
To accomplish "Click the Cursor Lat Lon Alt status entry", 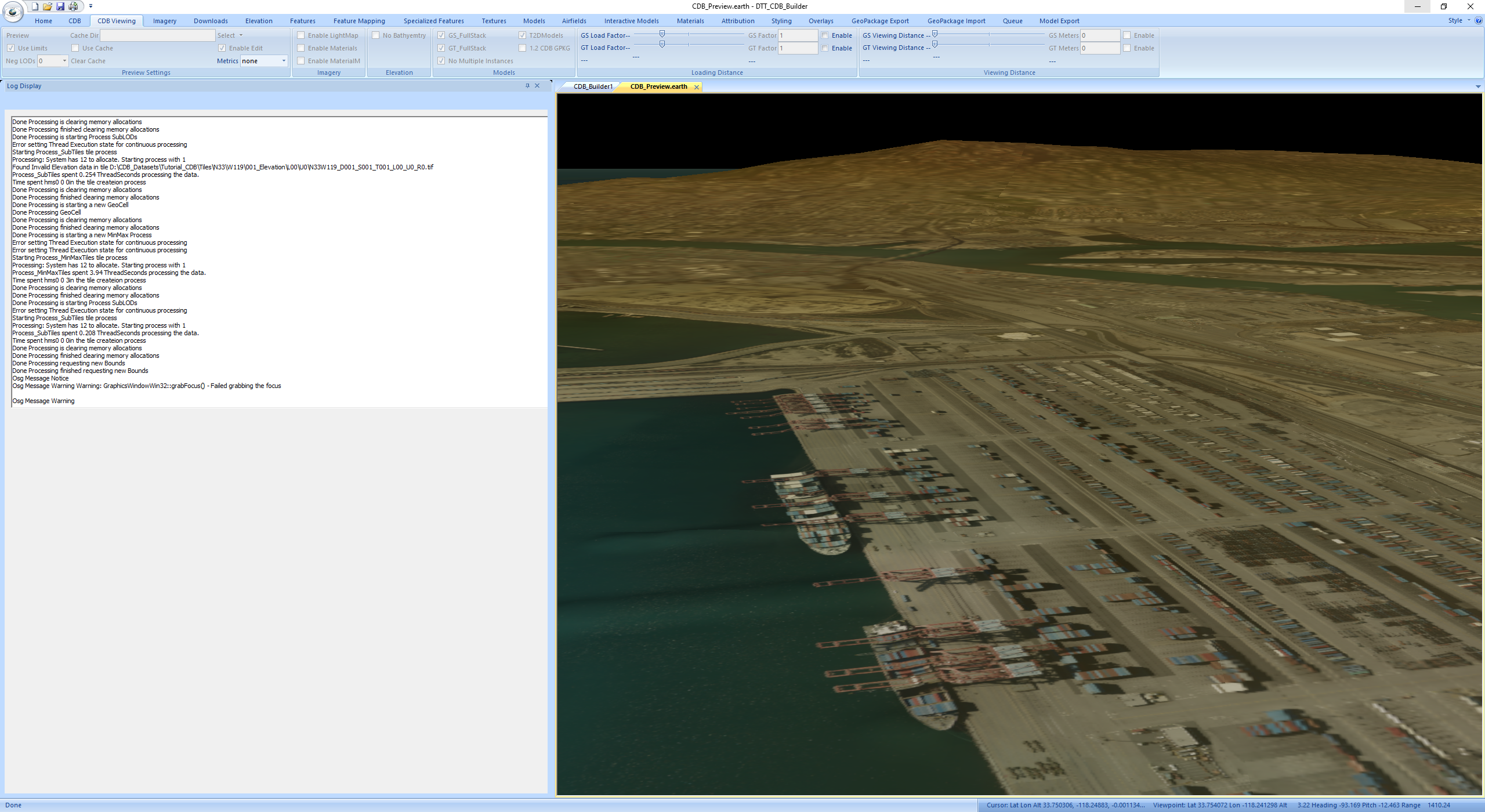I will pos(1066,805).
